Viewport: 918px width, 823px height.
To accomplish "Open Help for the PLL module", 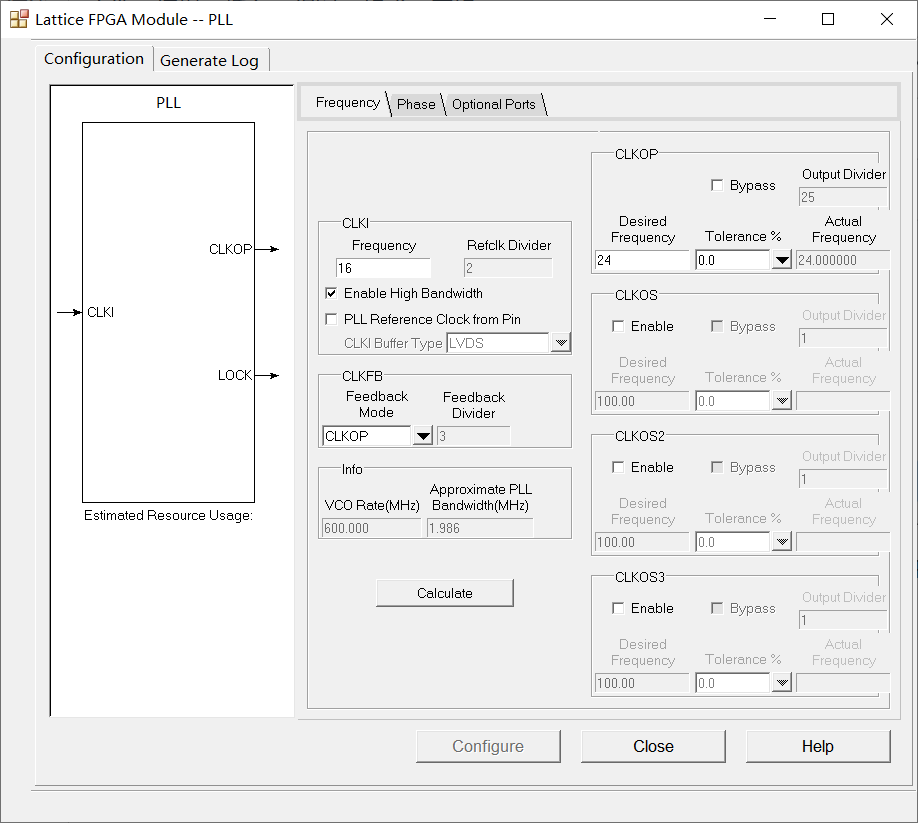I will [818, 746].
